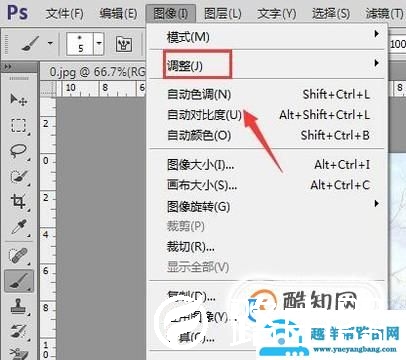
Task: Select the Crop tool
Action: click(x=18, y=202)
